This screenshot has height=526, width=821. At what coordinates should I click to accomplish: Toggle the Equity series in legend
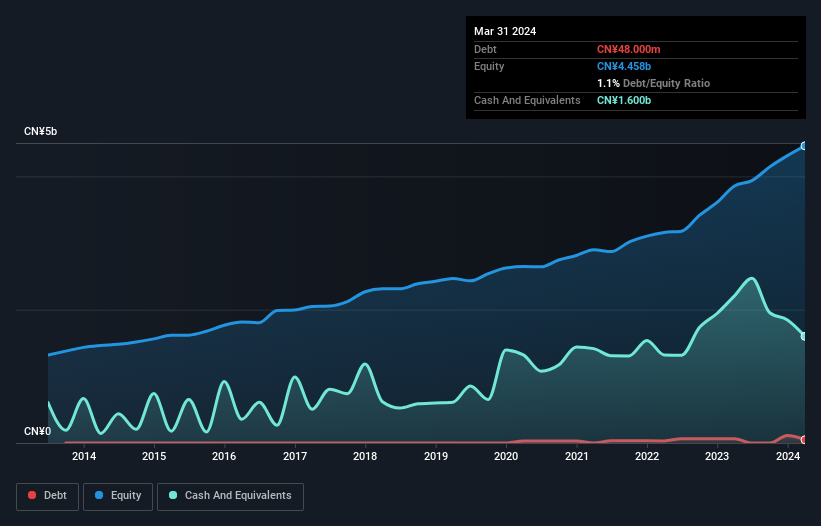[x=118, y=496]
